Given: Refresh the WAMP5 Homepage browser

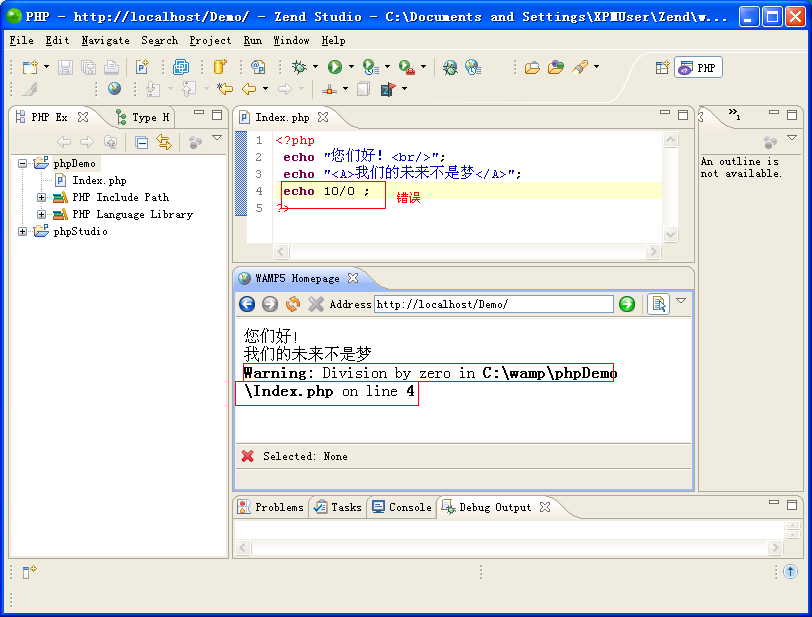Looking at the screenshot, I should pyautogui.click(x=293, y=304).
